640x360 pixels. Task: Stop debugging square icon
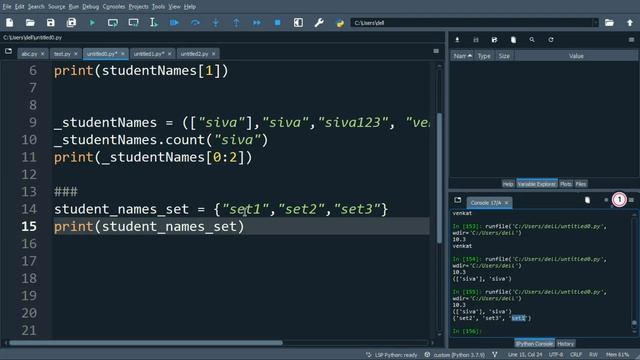278,23
